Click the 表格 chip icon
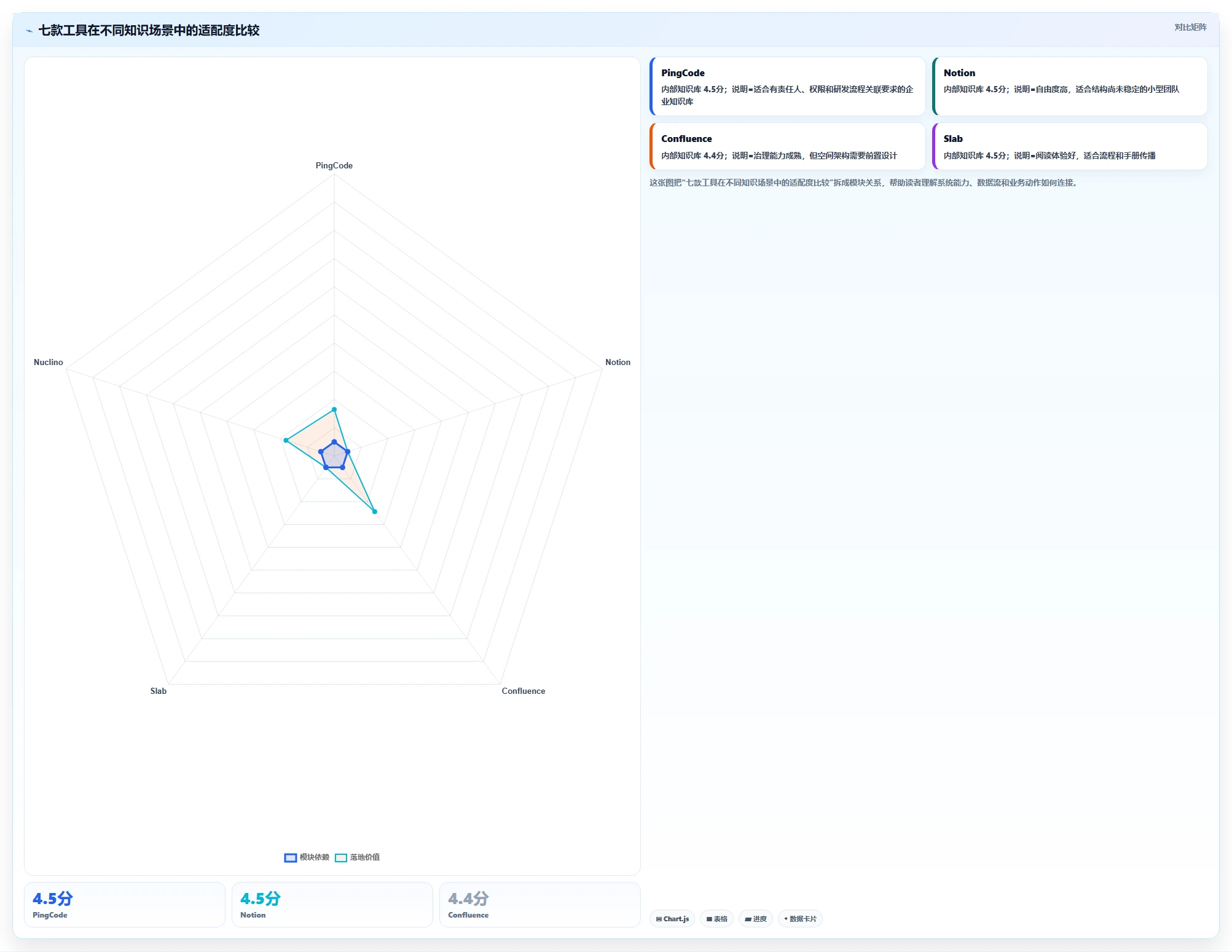 pyautogui.click(x=709, y=919)
